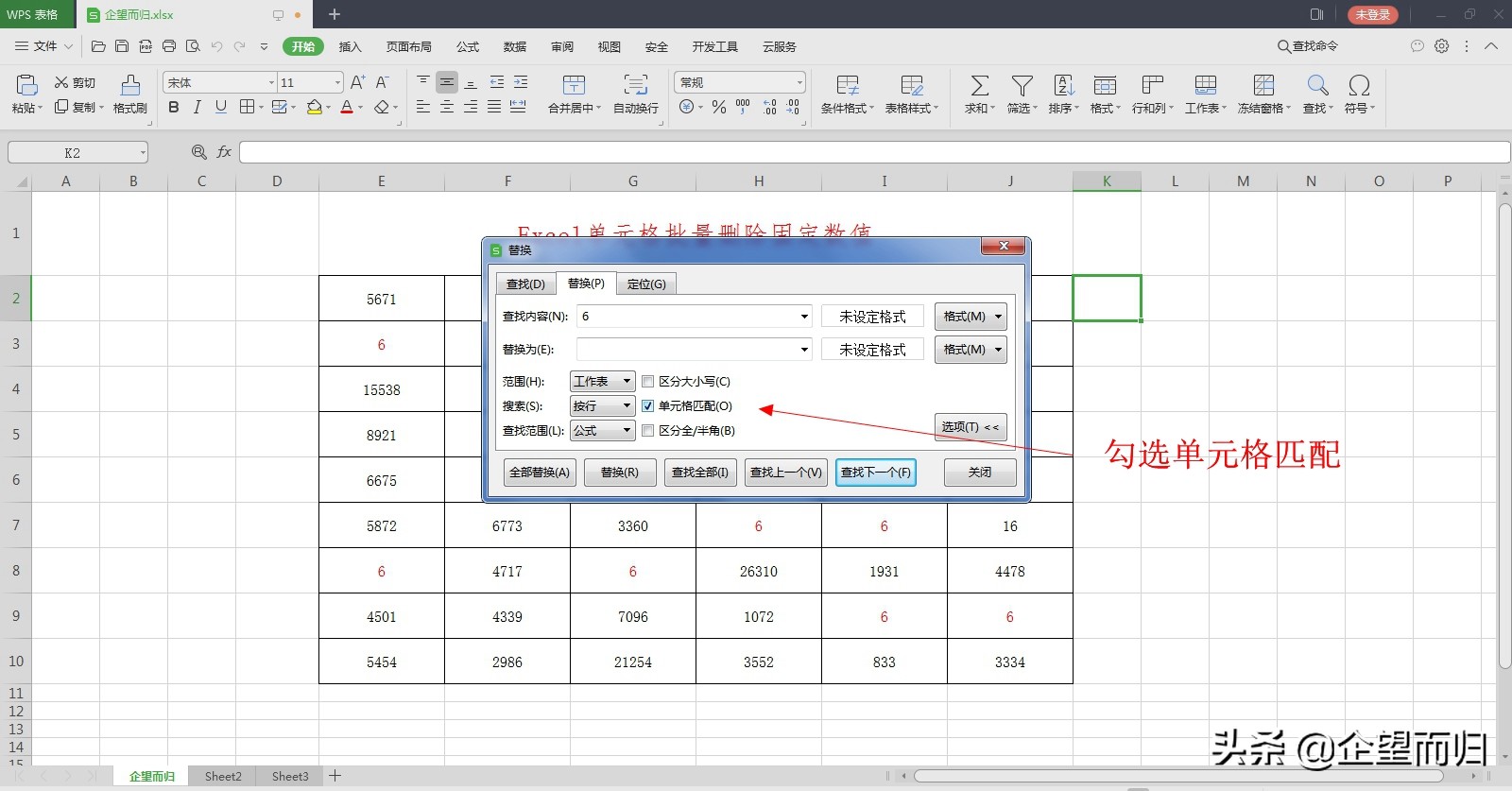Viewport: 1512px width, 791px height.
Task: Click Find All (查找全部) button
Action: pos(700,473)
